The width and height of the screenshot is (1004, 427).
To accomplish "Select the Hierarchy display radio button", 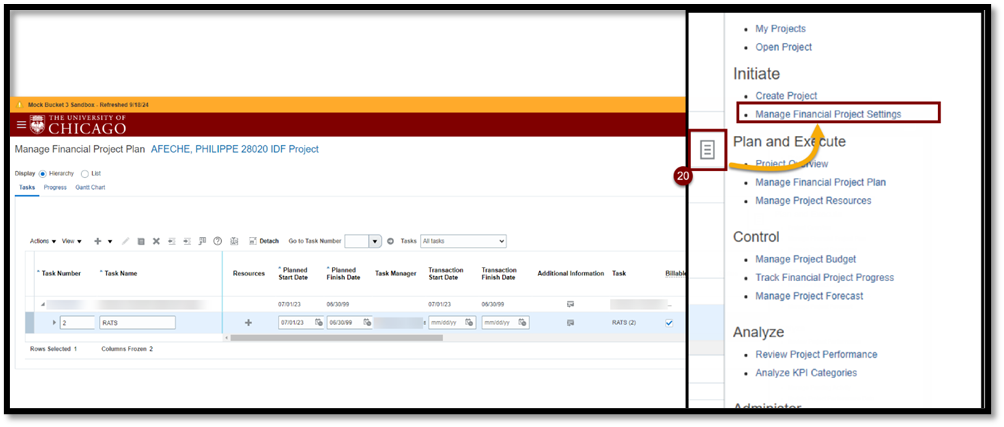I will pos(43,173).
